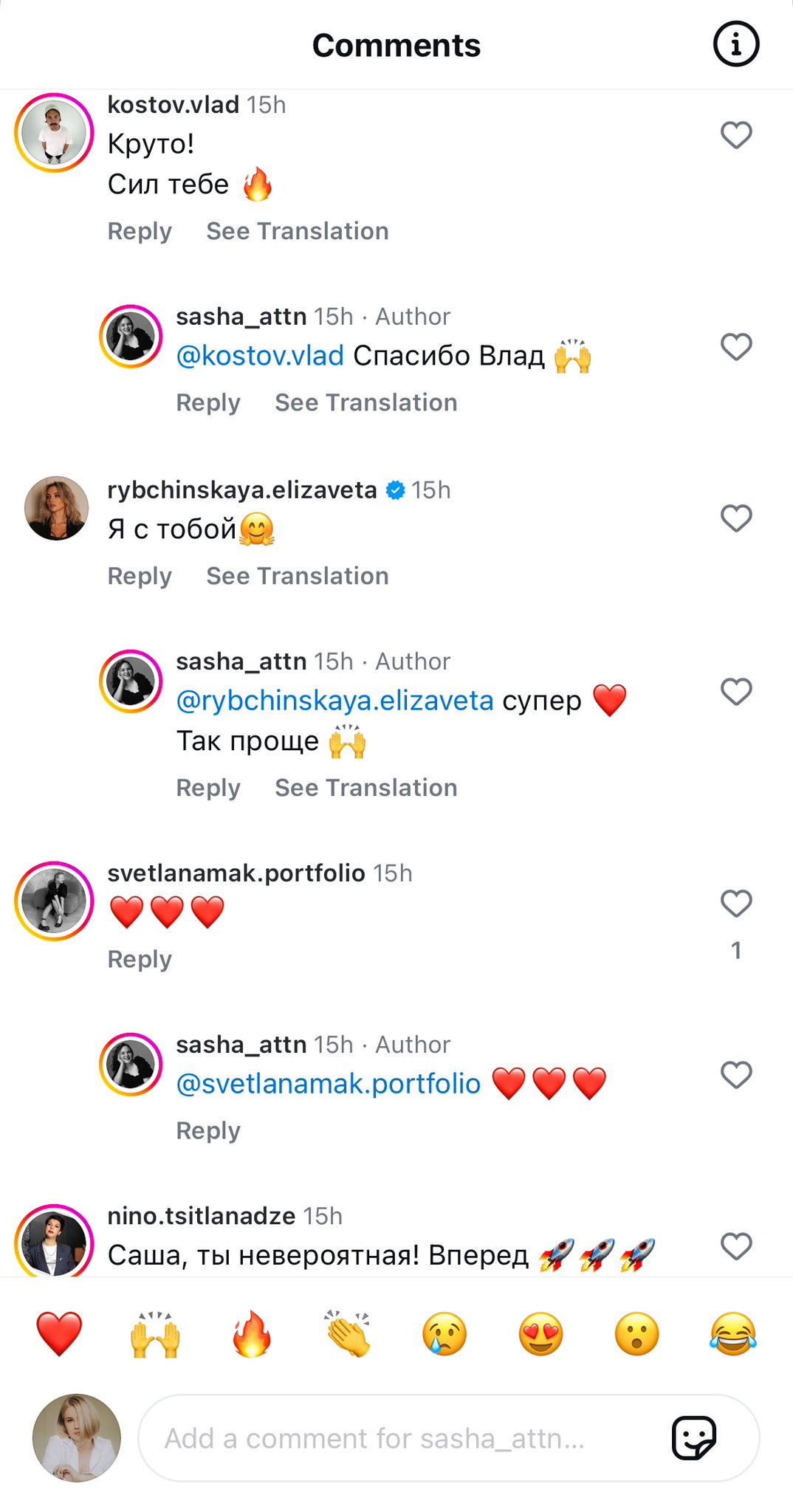This screenshot has width=793, height=1512.
Task: Expand translation of kostov.vlad's comment
Action: [x=297, y=231]
